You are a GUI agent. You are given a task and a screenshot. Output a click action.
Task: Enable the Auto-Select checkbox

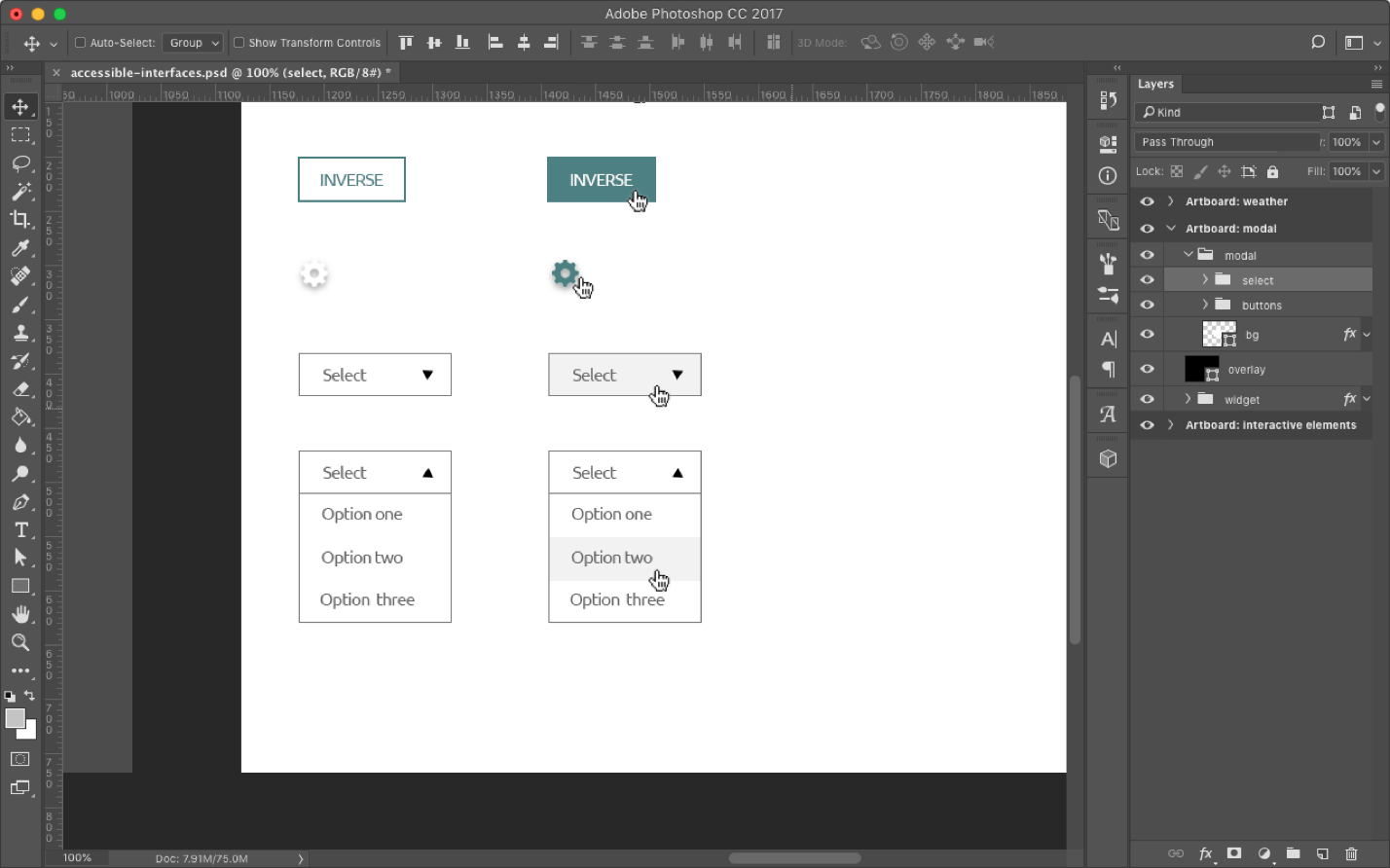(80, 43)
